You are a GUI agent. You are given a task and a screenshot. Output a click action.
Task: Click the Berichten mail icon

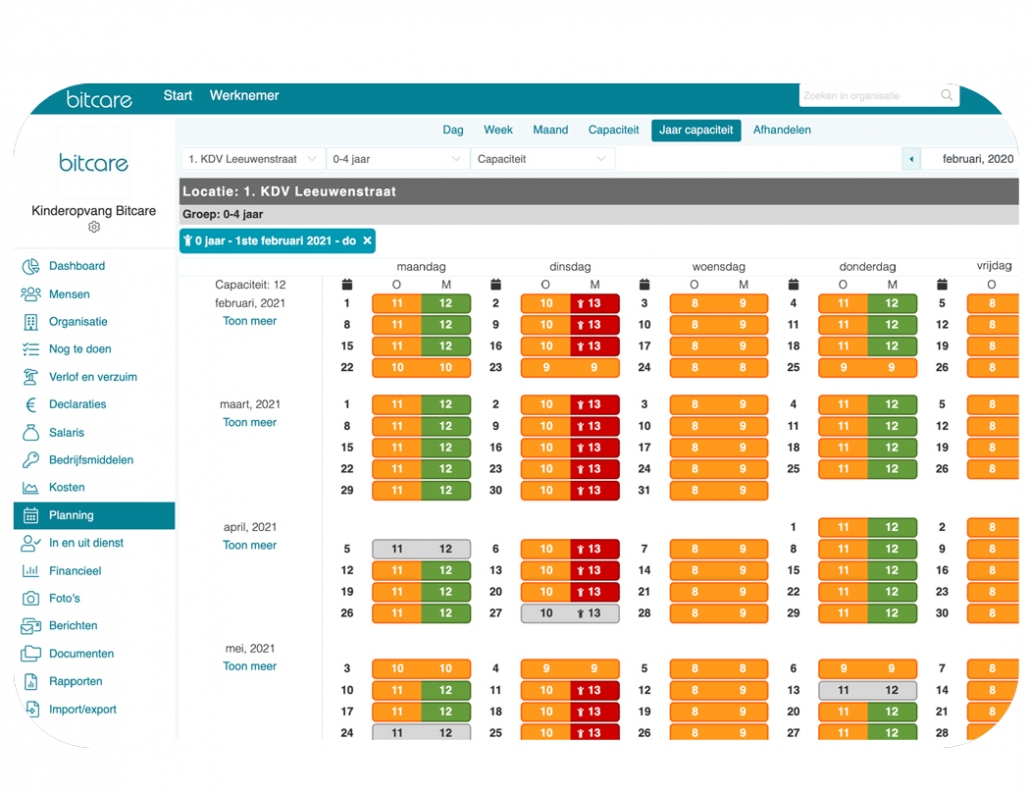(x=30, y=626)
